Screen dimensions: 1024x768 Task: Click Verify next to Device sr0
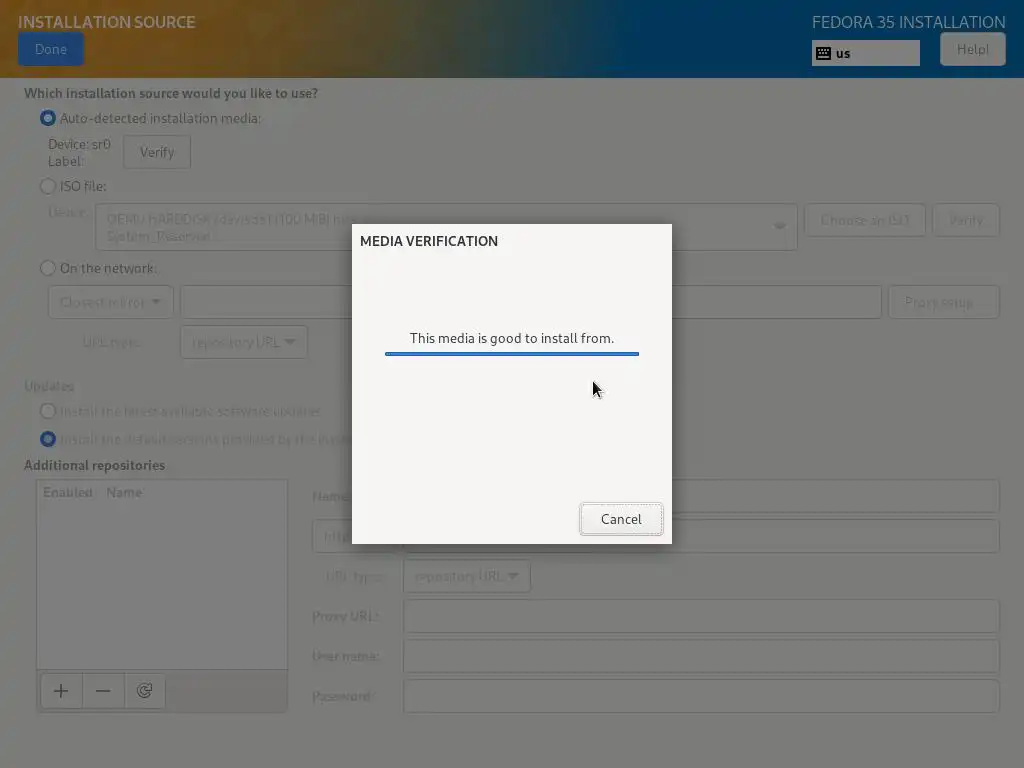pos(157,152)
